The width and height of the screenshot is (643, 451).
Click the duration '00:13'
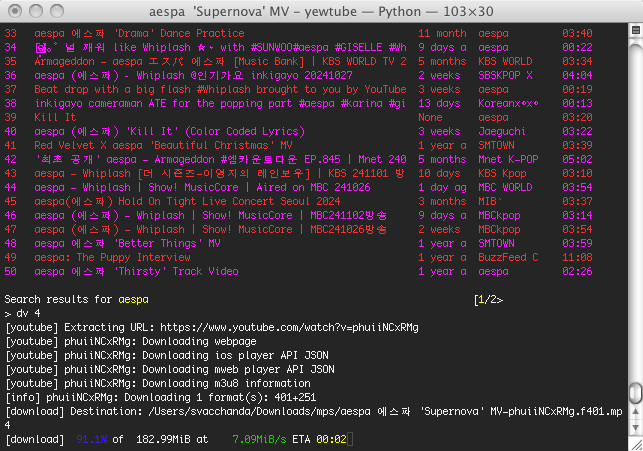[577, 103]
